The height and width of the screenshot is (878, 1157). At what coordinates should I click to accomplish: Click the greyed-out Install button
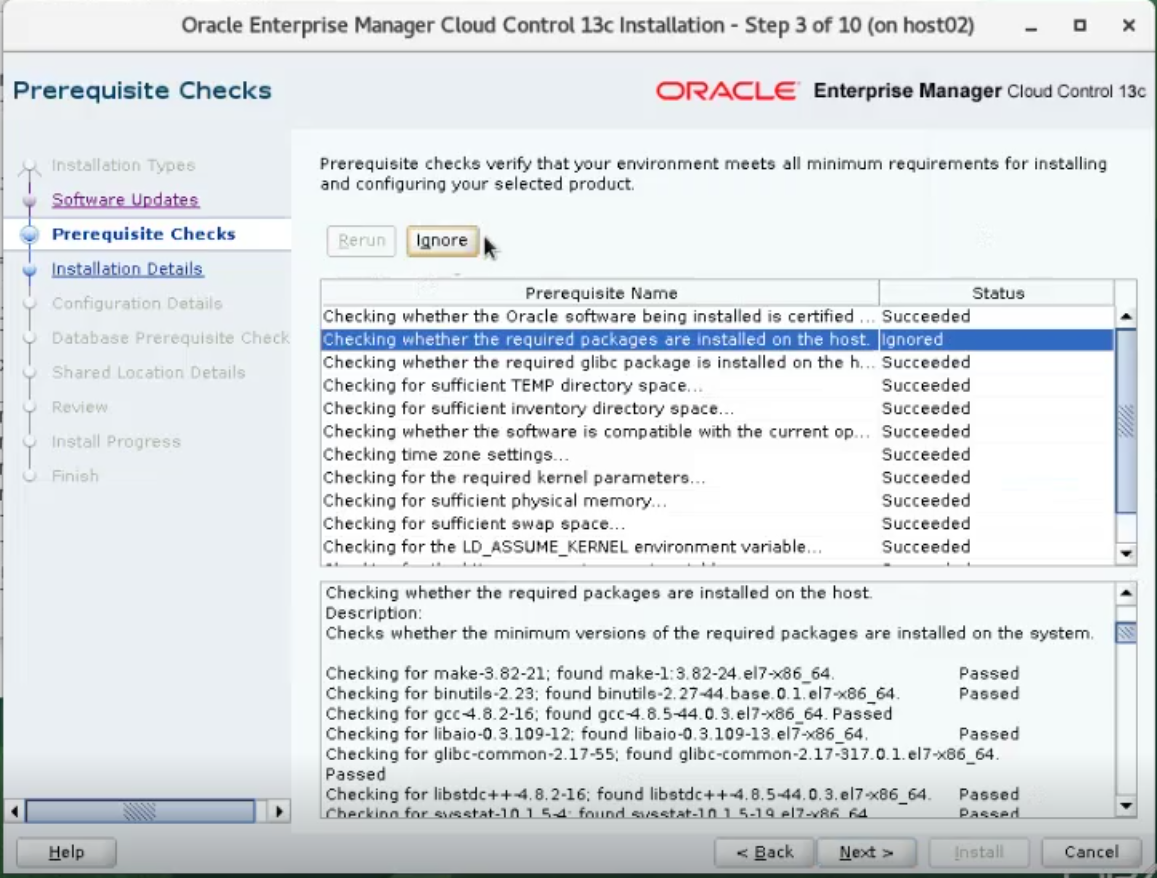point(978,852)
